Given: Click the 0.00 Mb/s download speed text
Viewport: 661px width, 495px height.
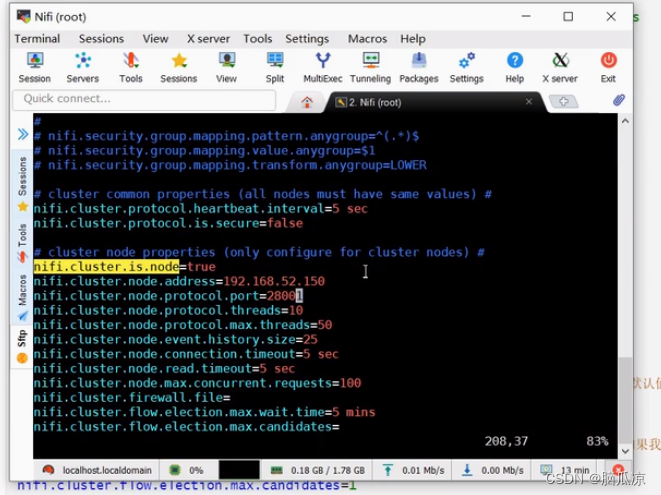Looking at the screenshot, I should pos(502,470).
